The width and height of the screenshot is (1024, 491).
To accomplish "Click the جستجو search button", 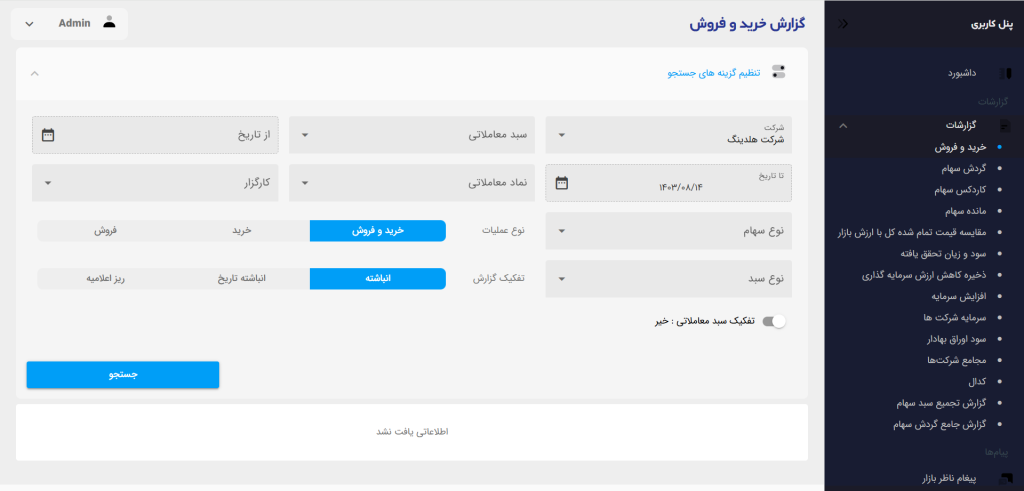I will click(123, 374).
